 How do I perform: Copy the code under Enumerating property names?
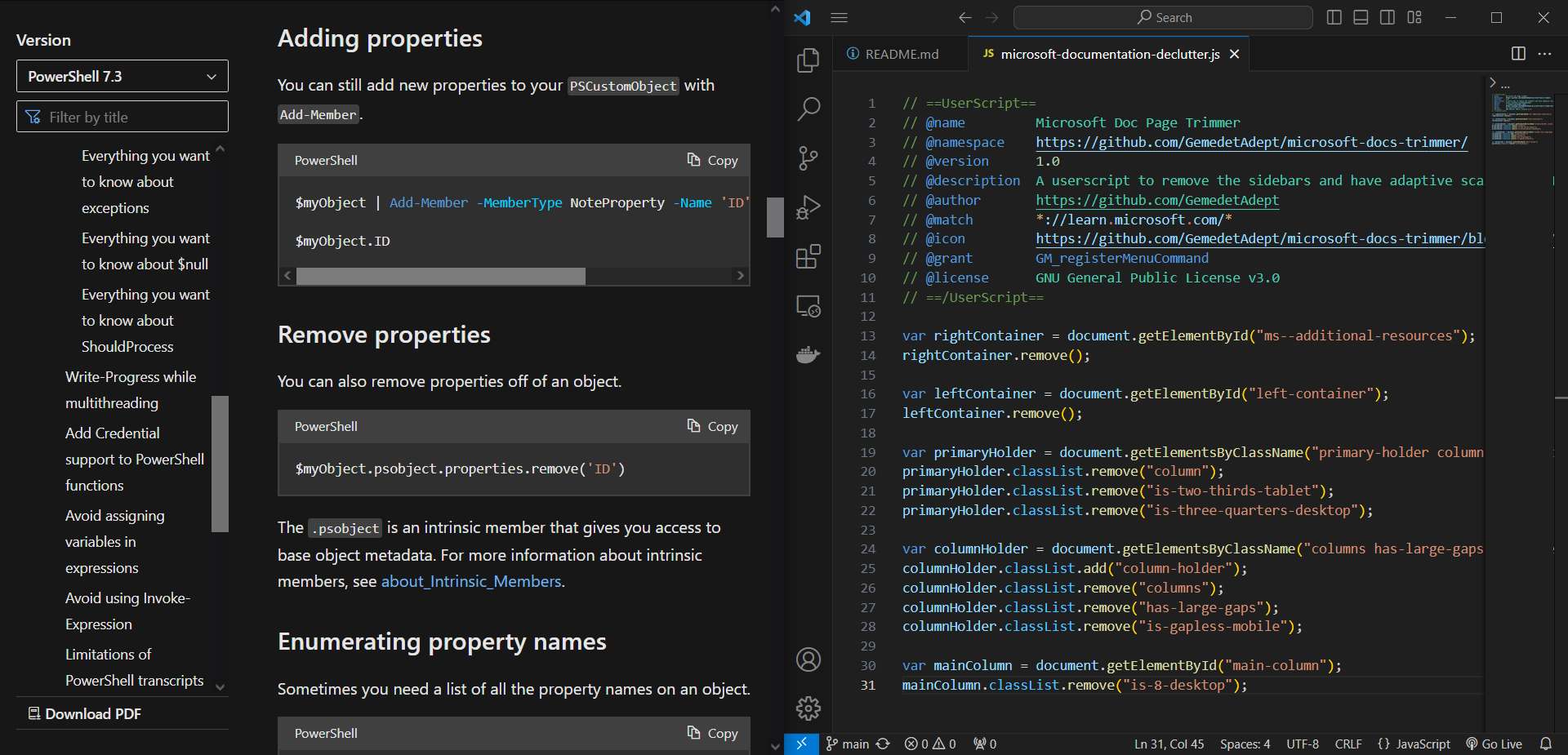click(712, 733)
